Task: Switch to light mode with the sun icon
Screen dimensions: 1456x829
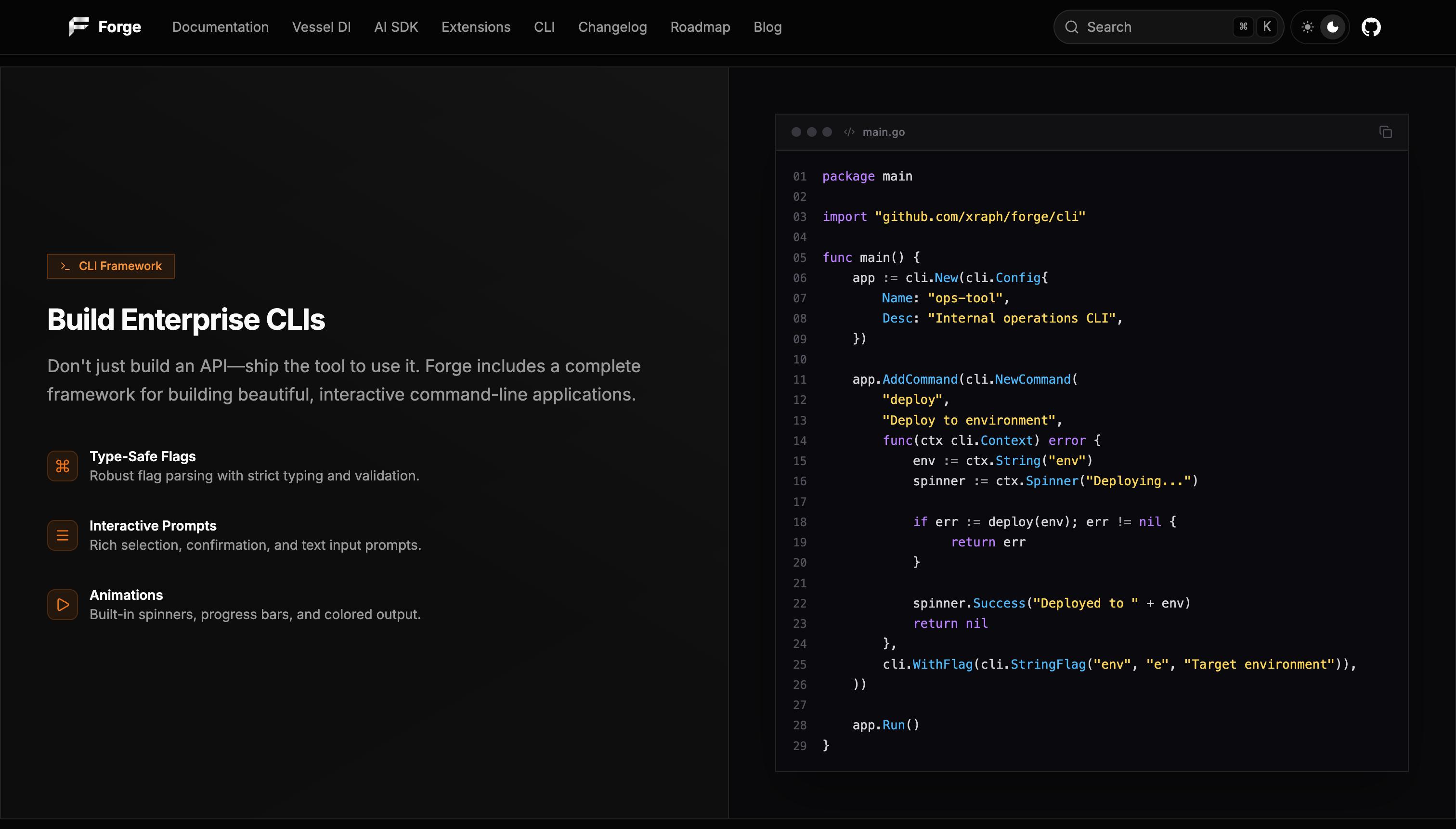Action: pos(1307,26)
